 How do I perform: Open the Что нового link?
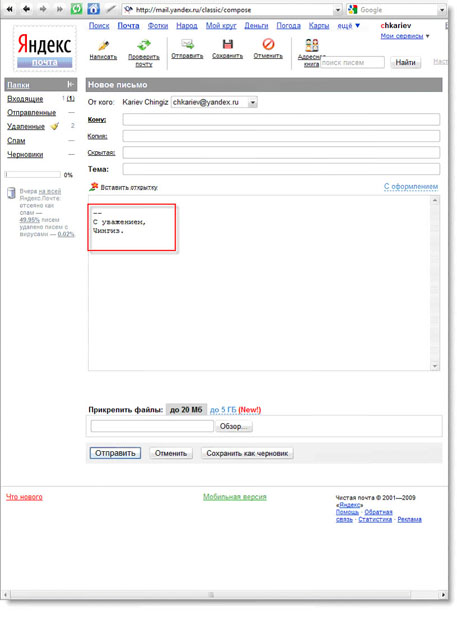coord(24,497)
